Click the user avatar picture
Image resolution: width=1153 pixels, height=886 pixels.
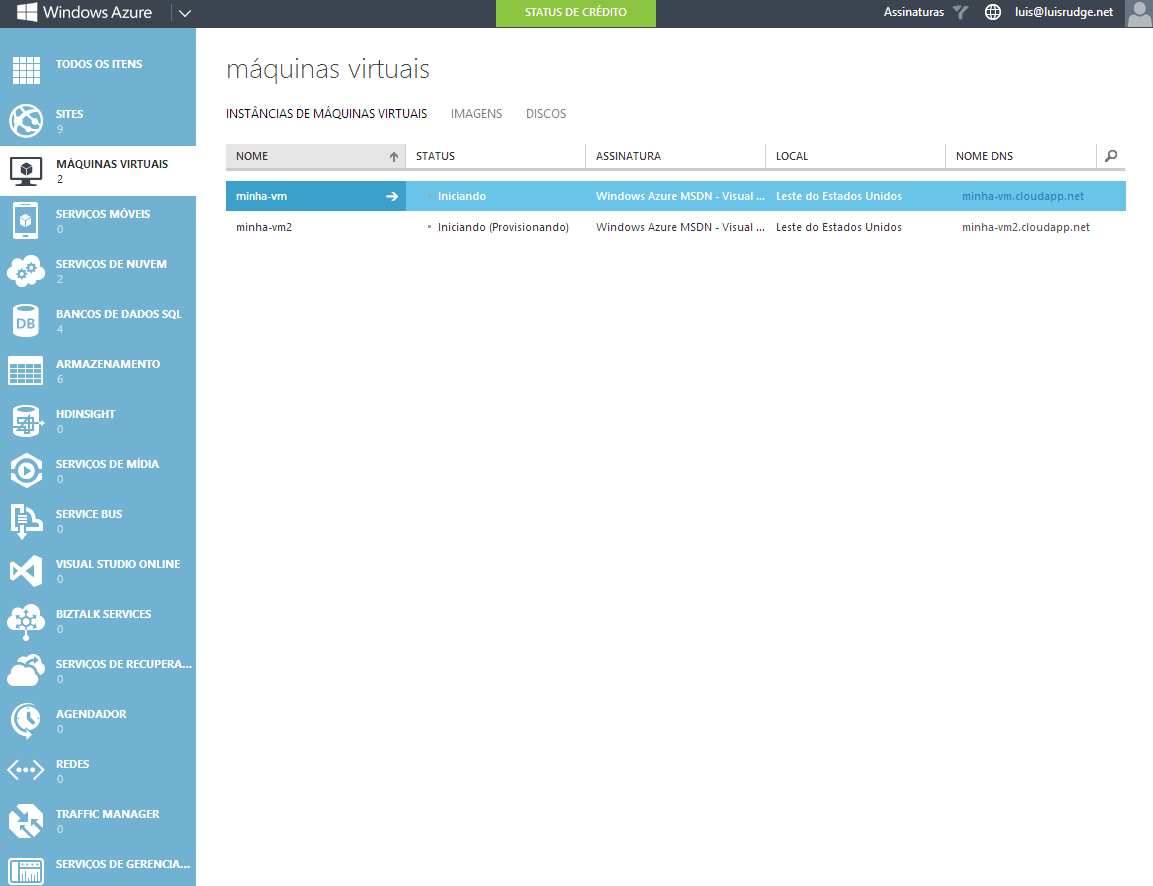tap(1139, 13)
